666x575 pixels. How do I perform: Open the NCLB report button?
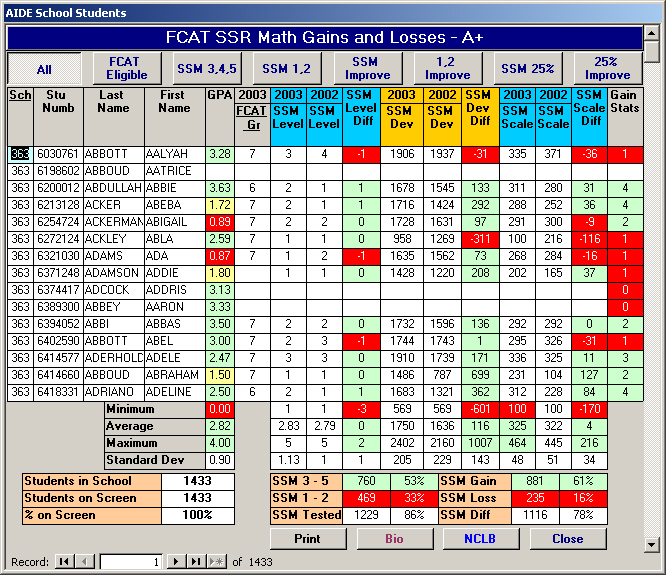(x=481, y=538)
